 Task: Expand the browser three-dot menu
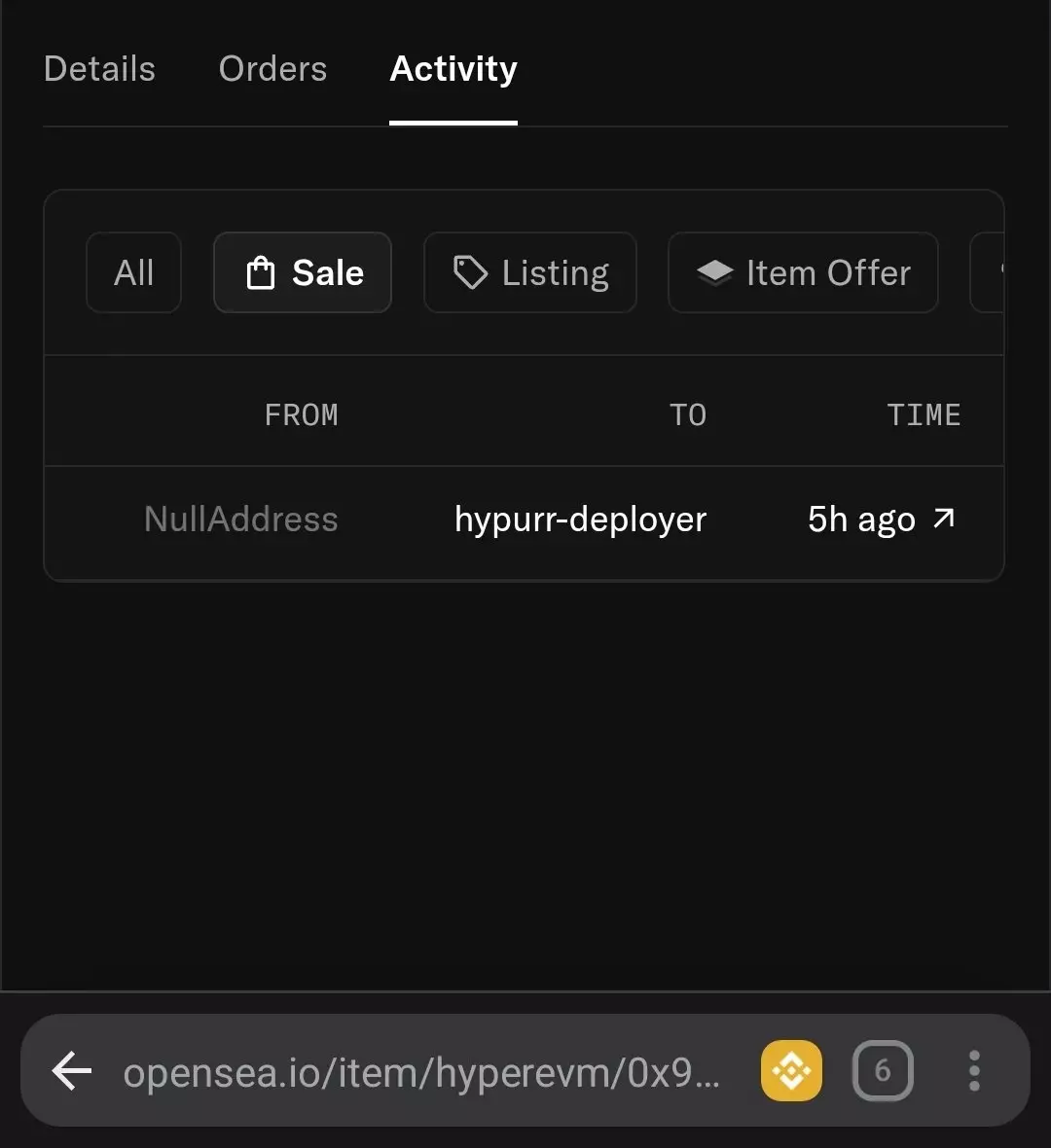point(974,1071)
